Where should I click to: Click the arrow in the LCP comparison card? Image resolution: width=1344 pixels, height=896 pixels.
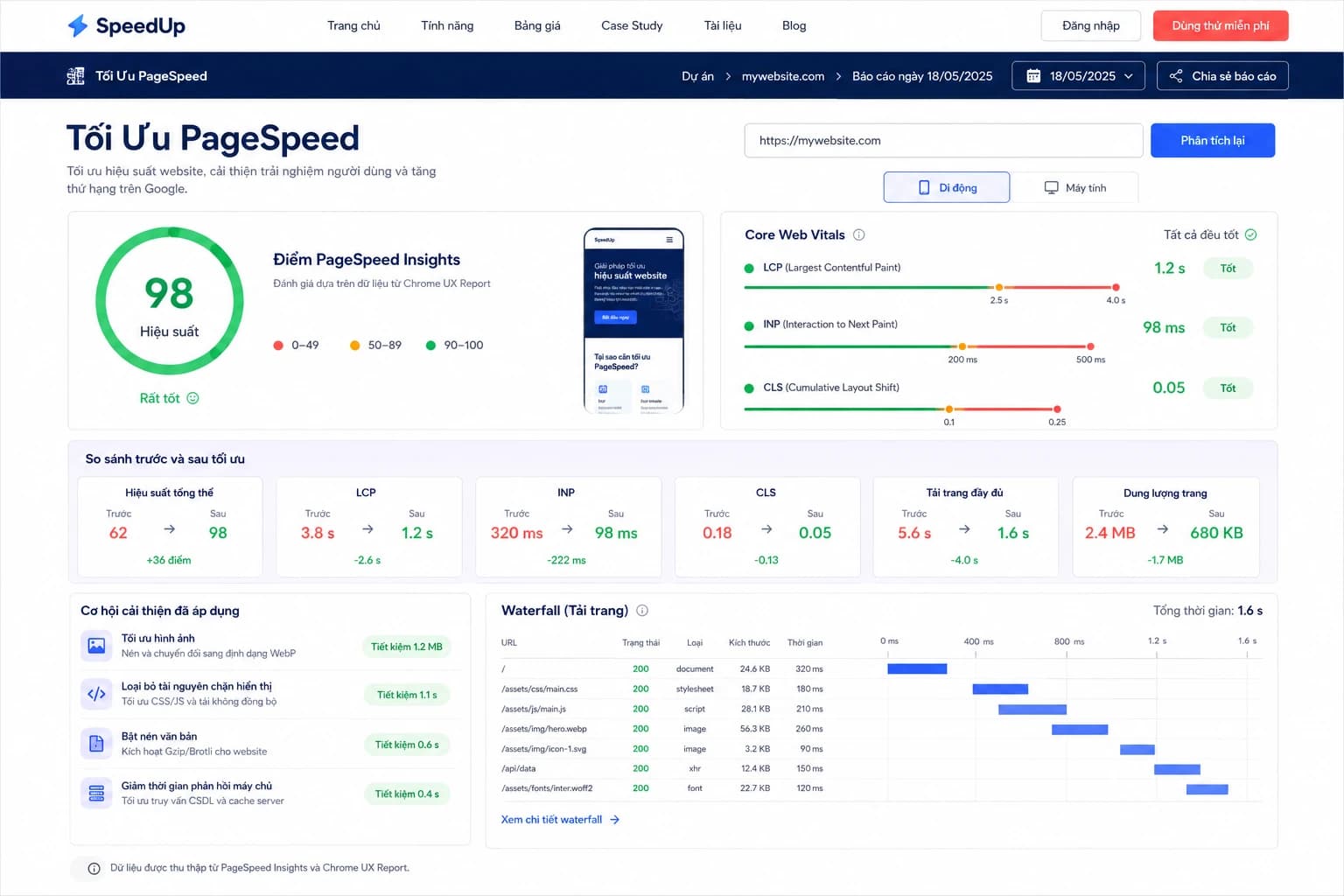(367, 528)
